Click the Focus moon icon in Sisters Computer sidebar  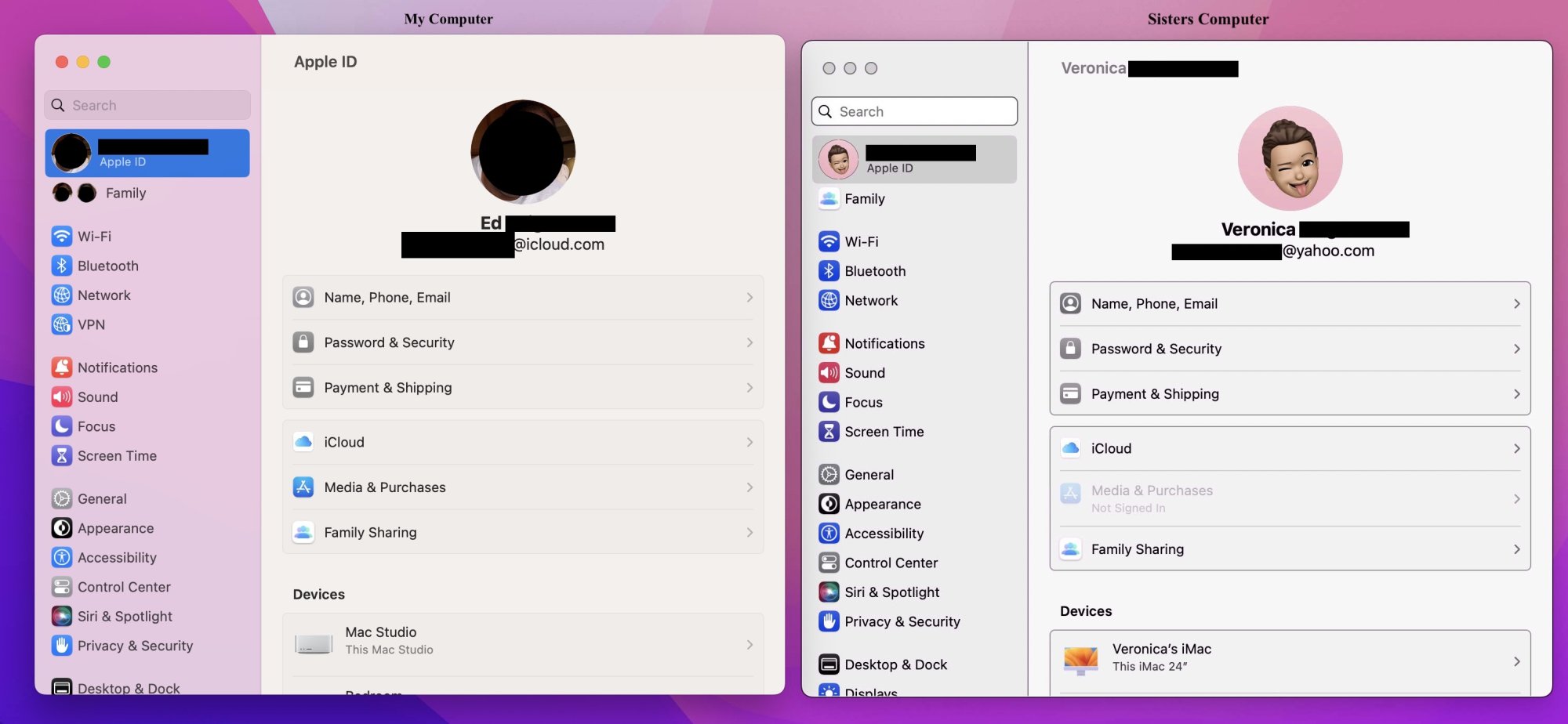tap(829, 402)
